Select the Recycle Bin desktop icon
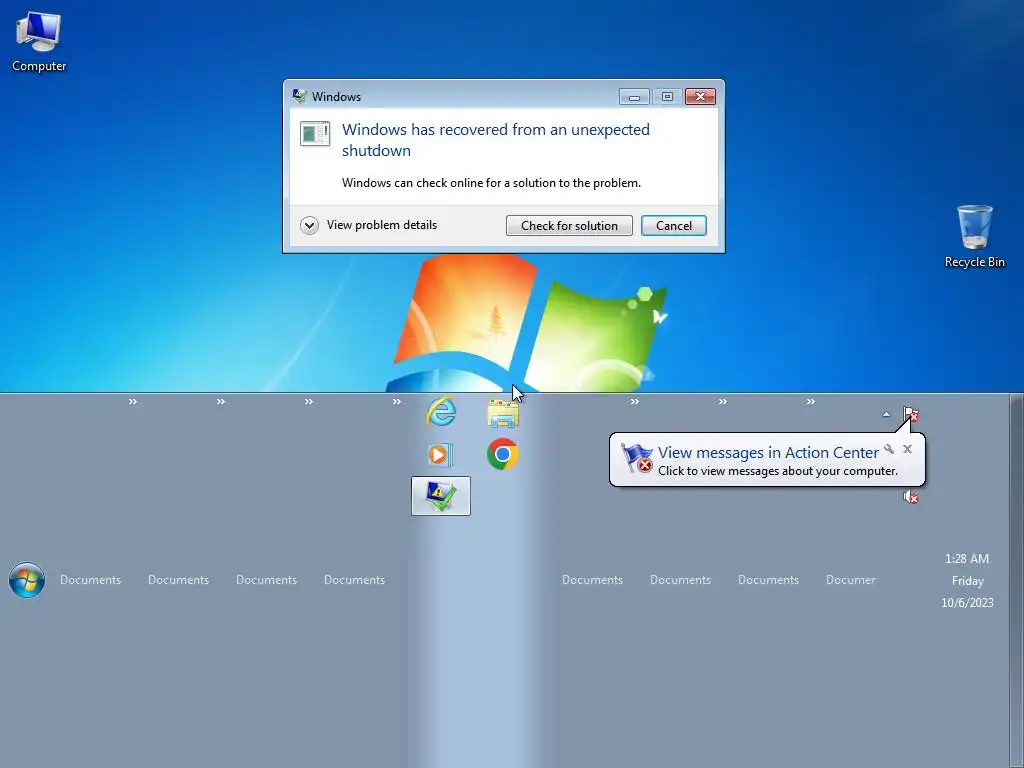 [x=974, y=236]
